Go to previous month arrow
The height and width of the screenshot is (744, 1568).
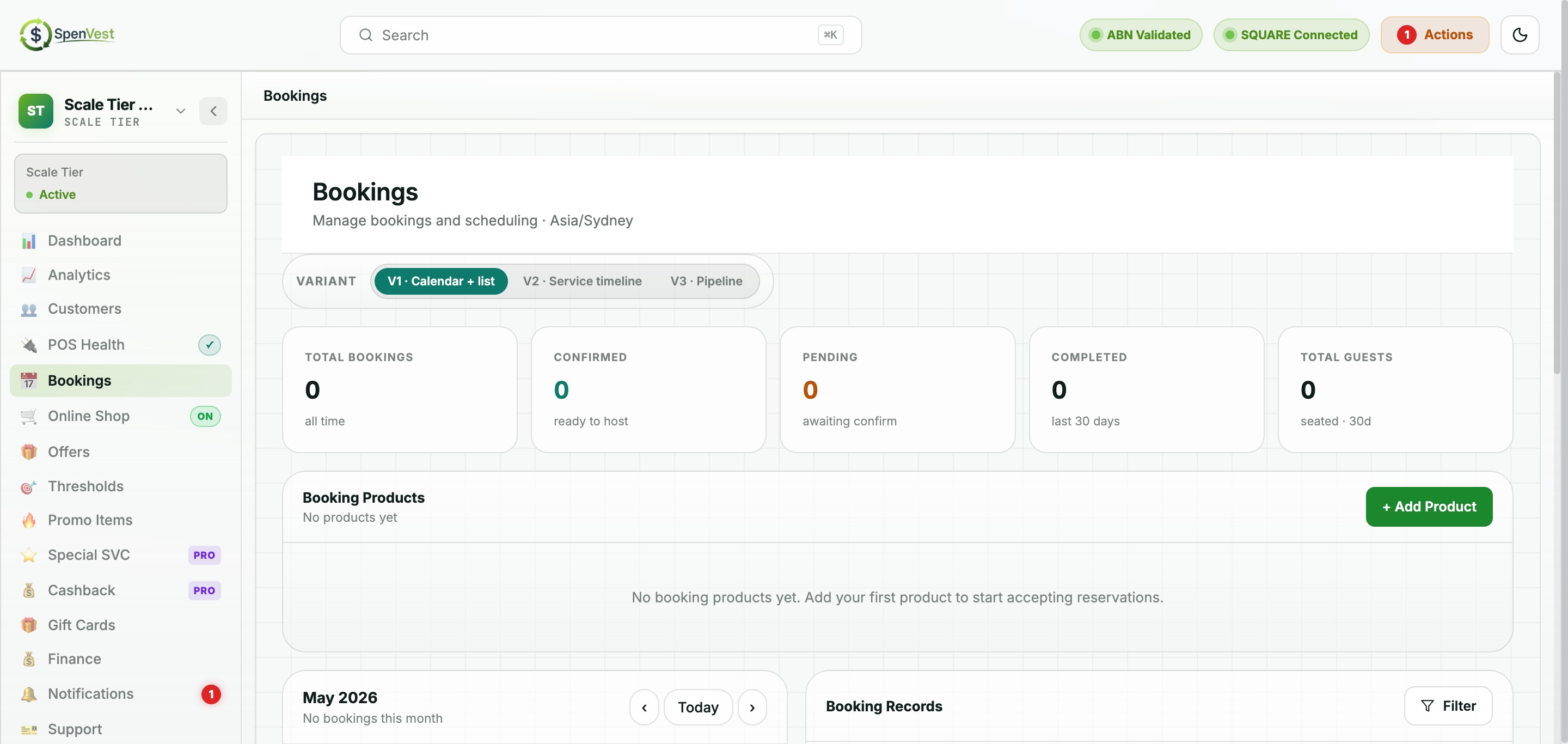(644, 708)
